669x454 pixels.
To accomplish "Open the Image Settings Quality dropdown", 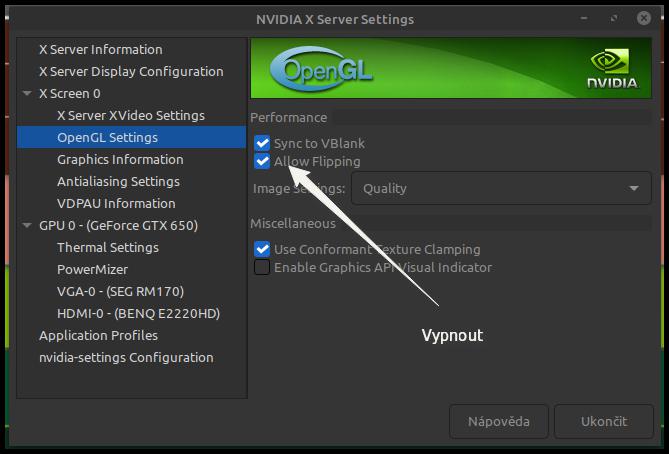I will tap(500, 188).
